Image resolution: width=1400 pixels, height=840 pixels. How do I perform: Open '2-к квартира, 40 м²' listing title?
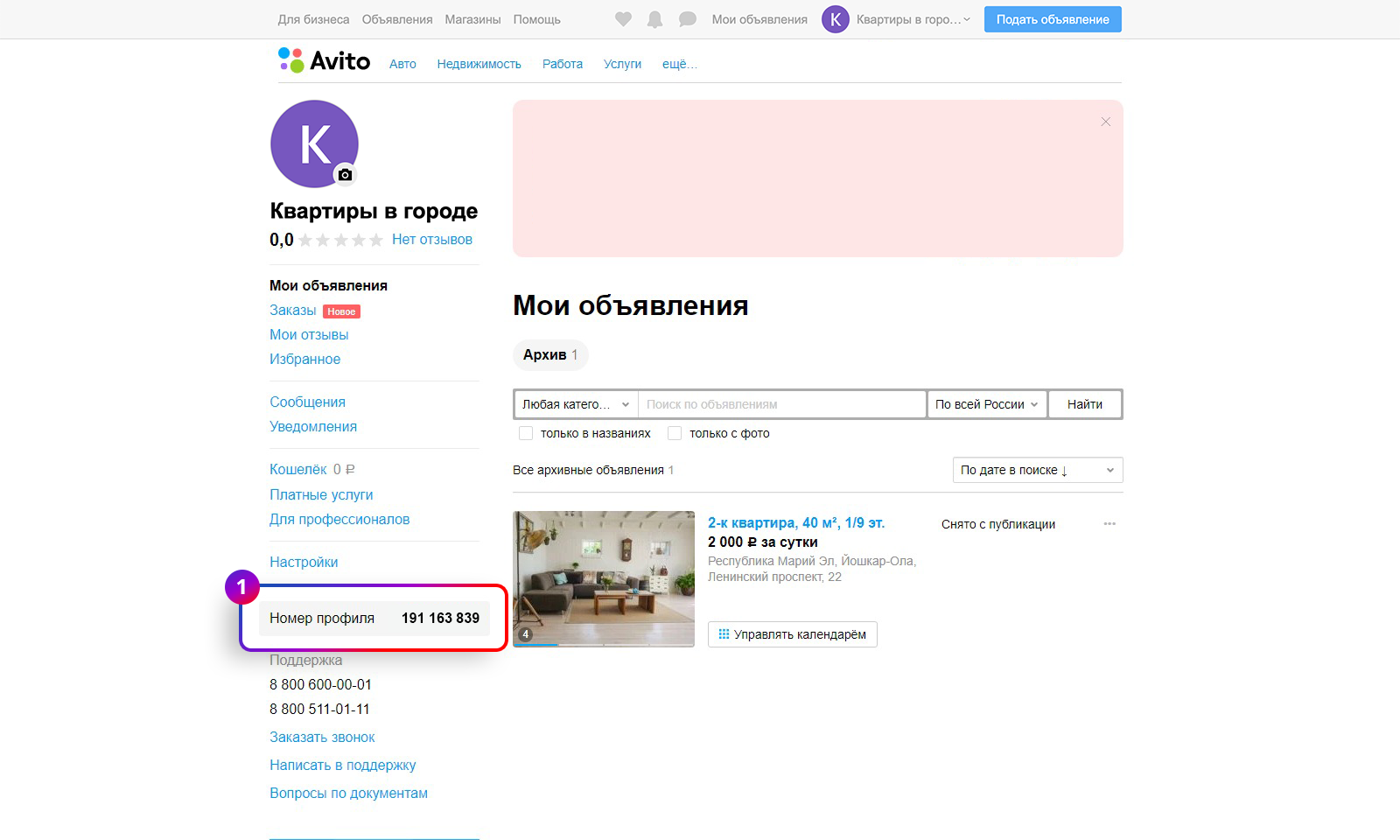click(x=796, y=522)
